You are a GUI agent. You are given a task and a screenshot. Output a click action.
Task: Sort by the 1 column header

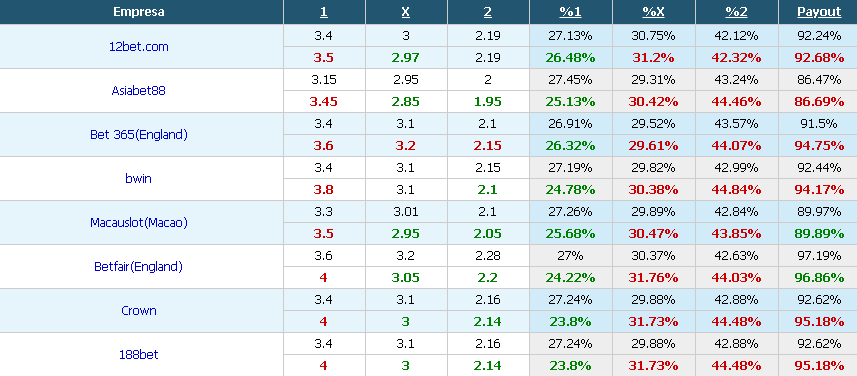(324, 12)
